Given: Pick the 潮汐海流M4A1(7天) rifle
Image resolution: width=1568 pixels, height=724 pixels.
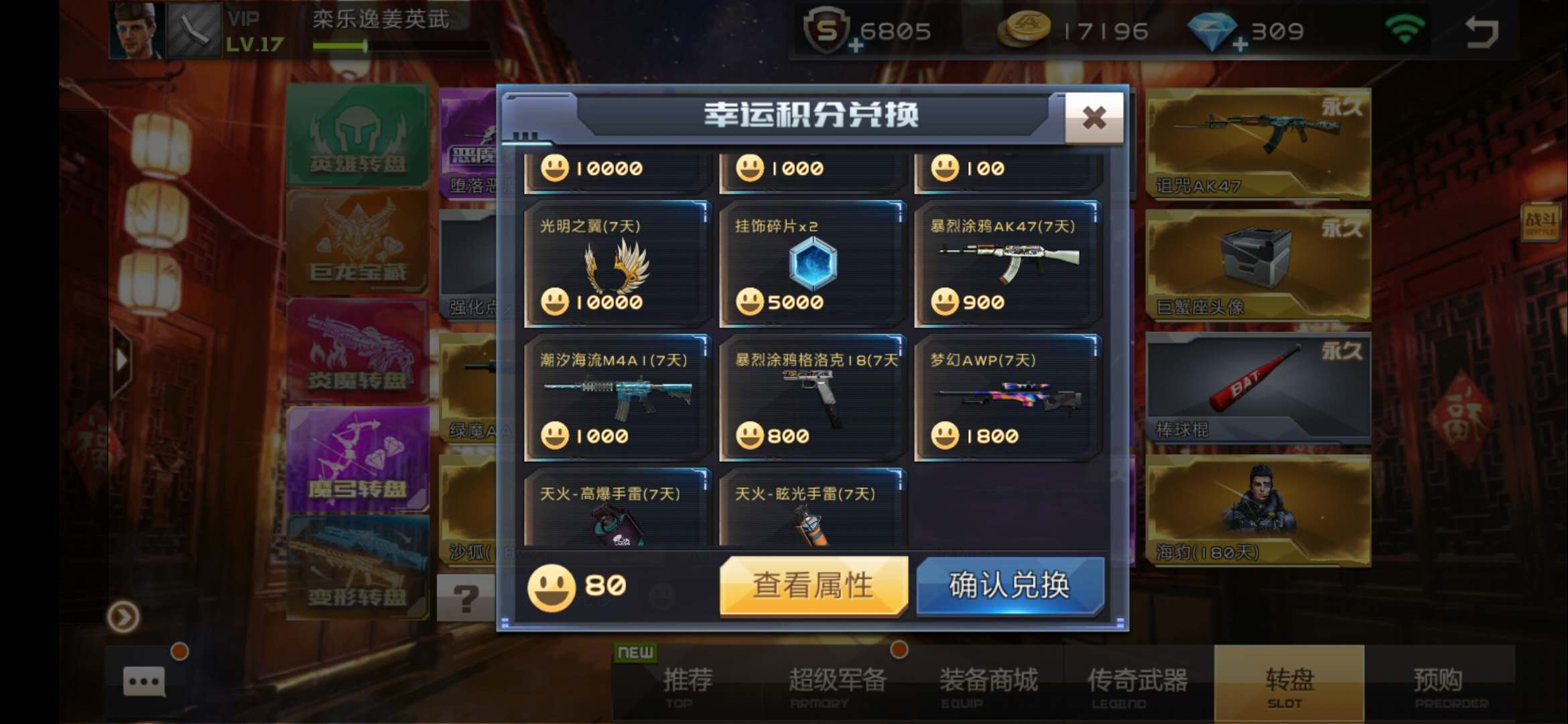Looking at the screenshot, I should tap(617, 398).
